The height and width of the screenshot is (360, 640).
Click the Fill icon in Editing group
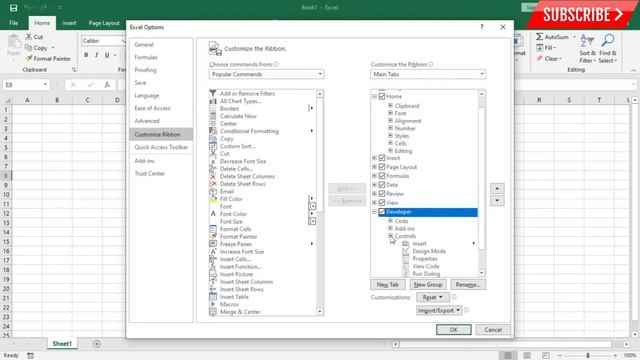point(540,48)
